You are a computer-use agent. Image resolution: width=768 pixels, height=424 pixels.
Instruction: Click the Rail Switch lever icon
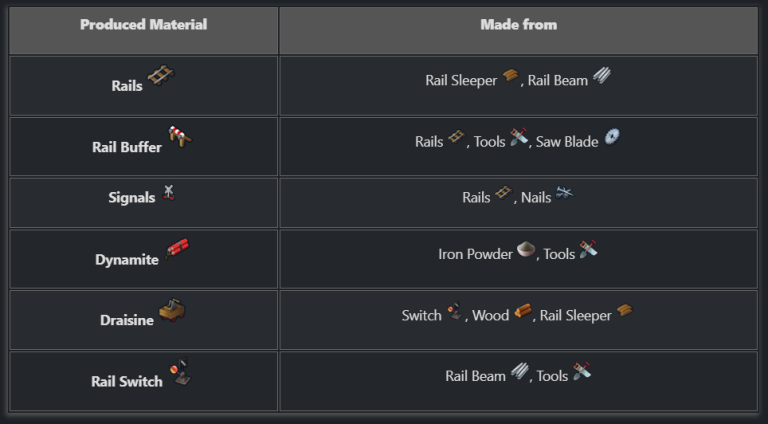pos(180,371)
